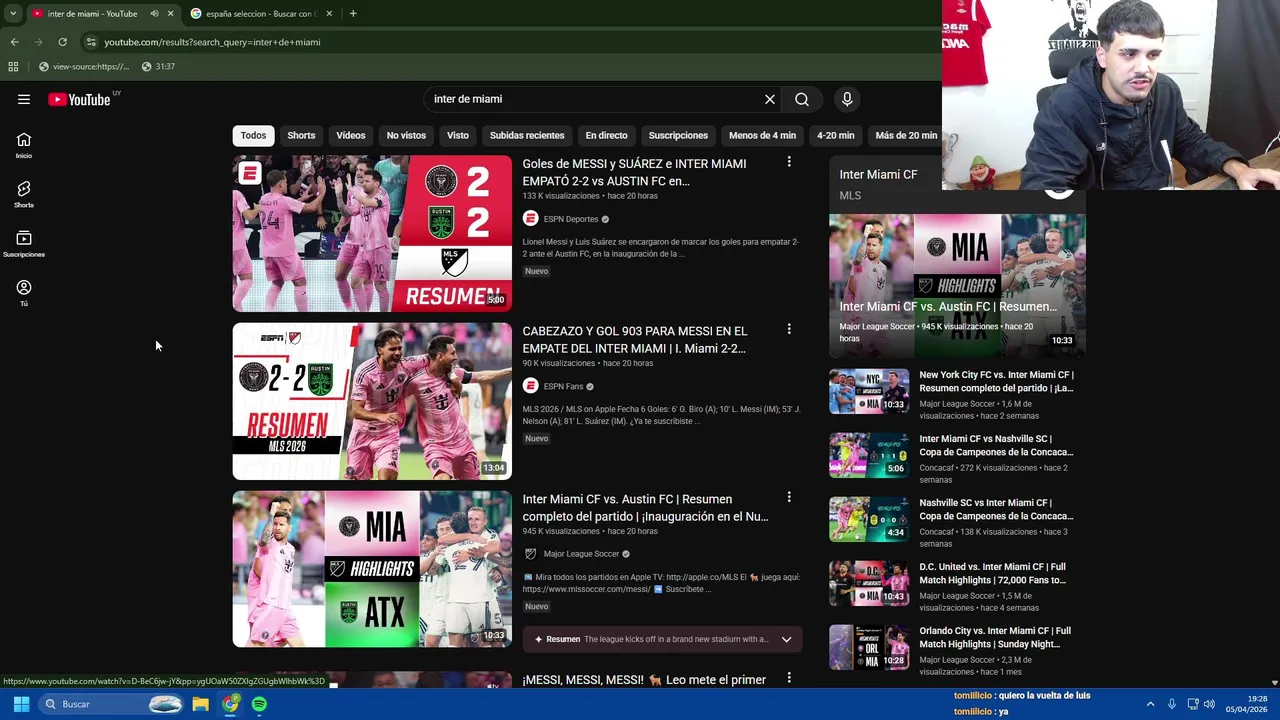The image size is (1280, 720).
Task: Open Spotify from the taskbar
Action: point(259,704)
